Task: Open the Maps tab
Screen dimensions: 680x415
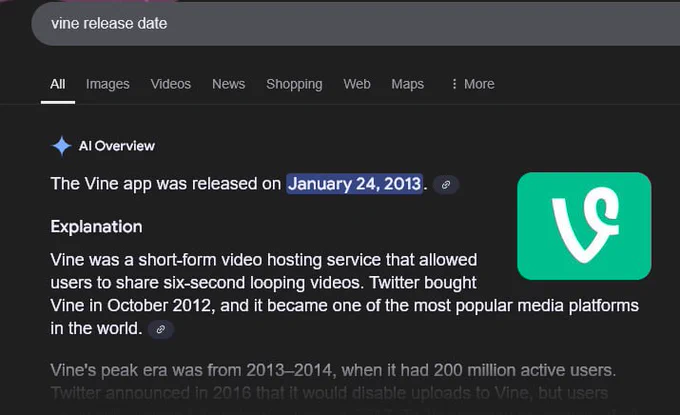Action: 407,84
